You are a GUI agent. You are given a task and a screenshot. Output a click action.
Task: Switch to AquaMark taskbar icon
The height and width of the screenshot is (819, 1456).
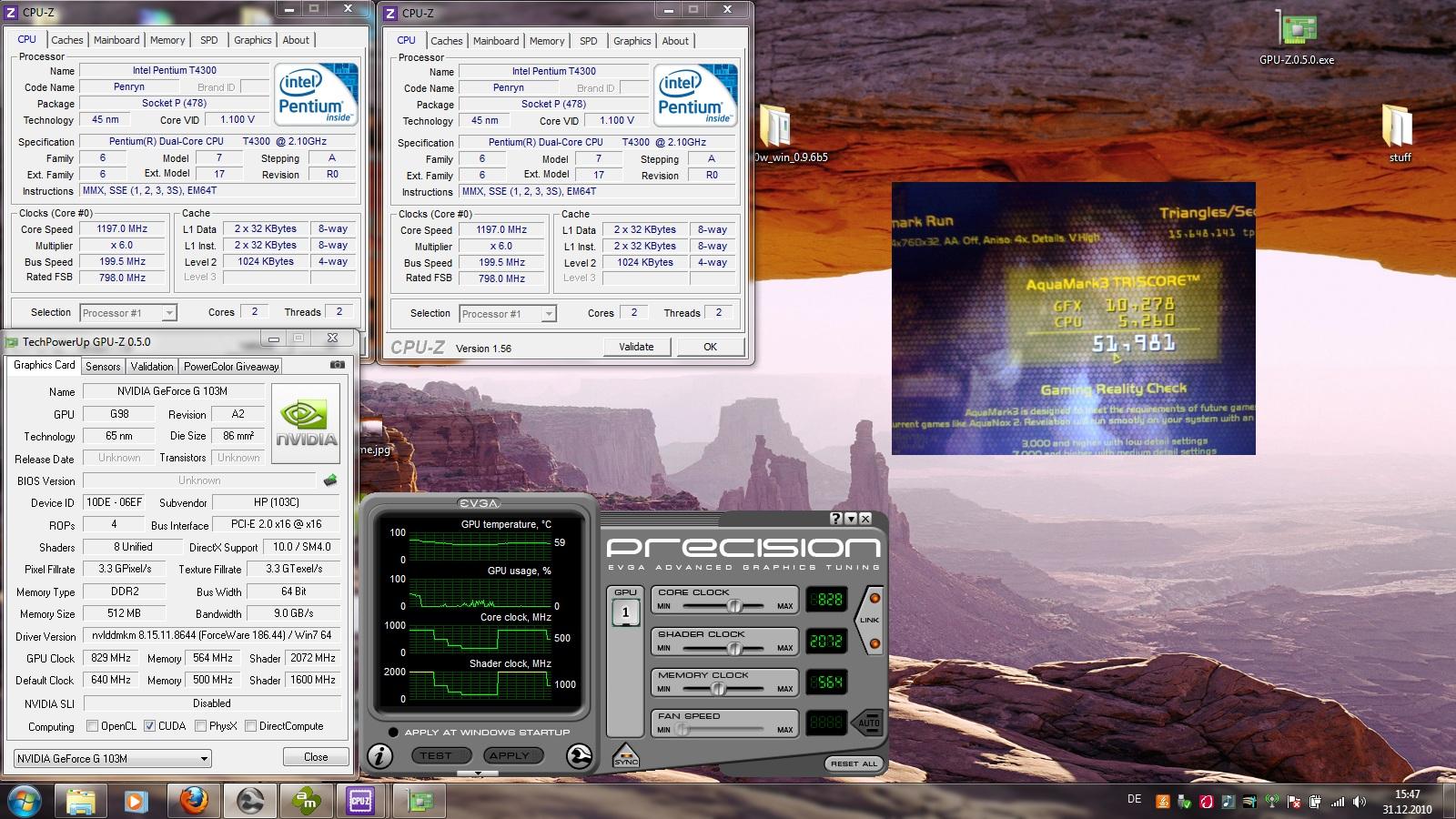pos(307,802)
